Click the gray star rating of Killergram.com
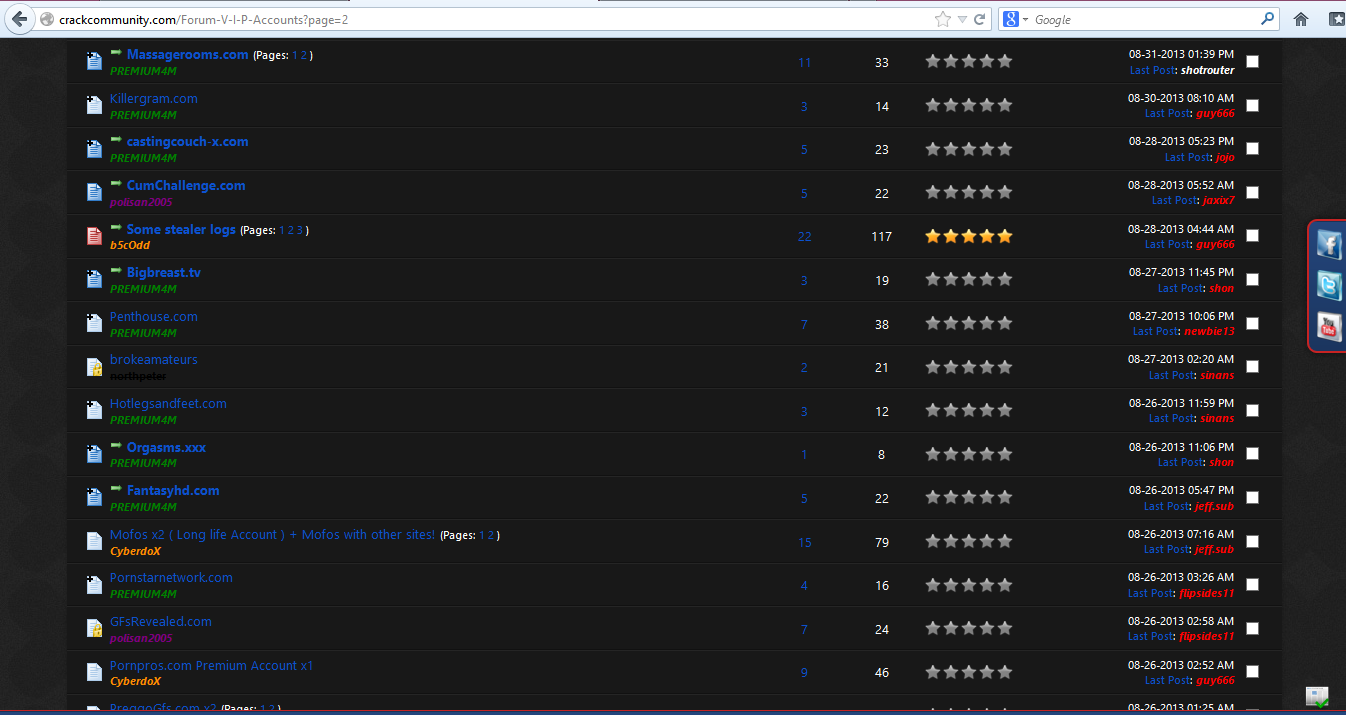This screenshot has width=1346, height=715. [x=968, y=105]
